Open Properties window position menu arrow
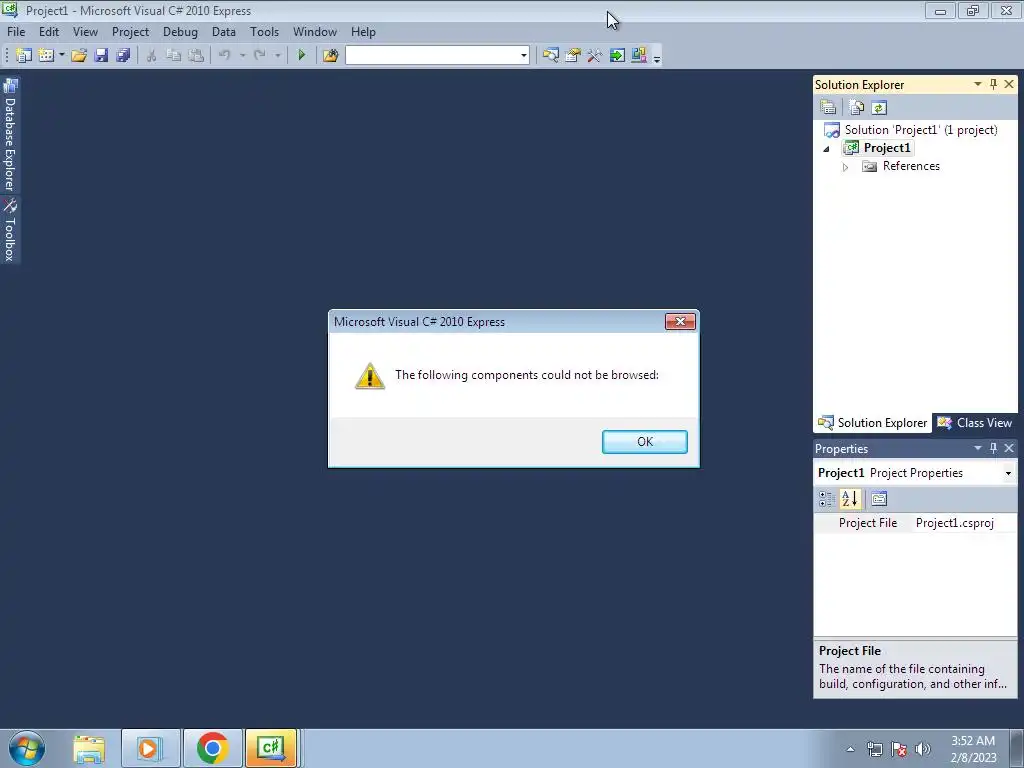The image size is (1024, 768). [978, 448]
